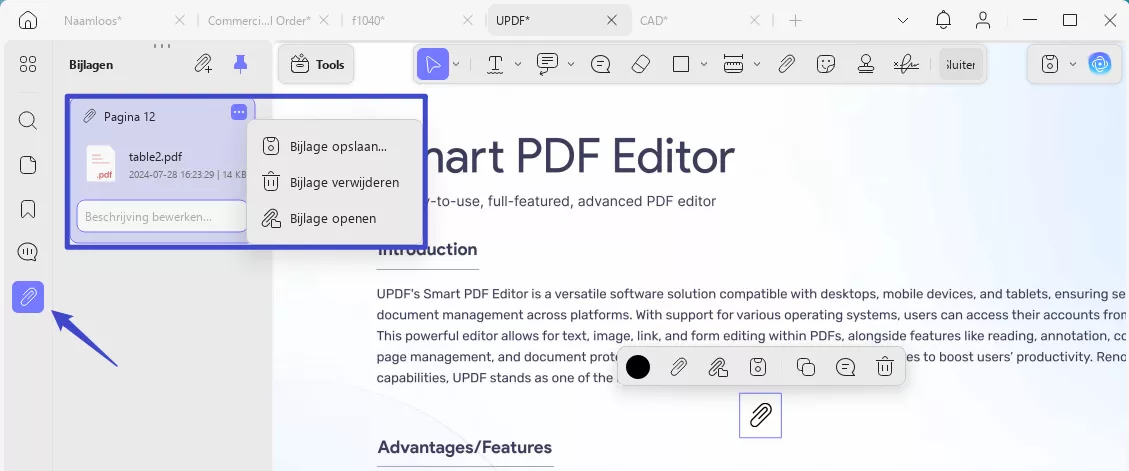1129x471 pixels.
Task: Select the paperclip attachment annotation on page
Action: coord(760,416)
